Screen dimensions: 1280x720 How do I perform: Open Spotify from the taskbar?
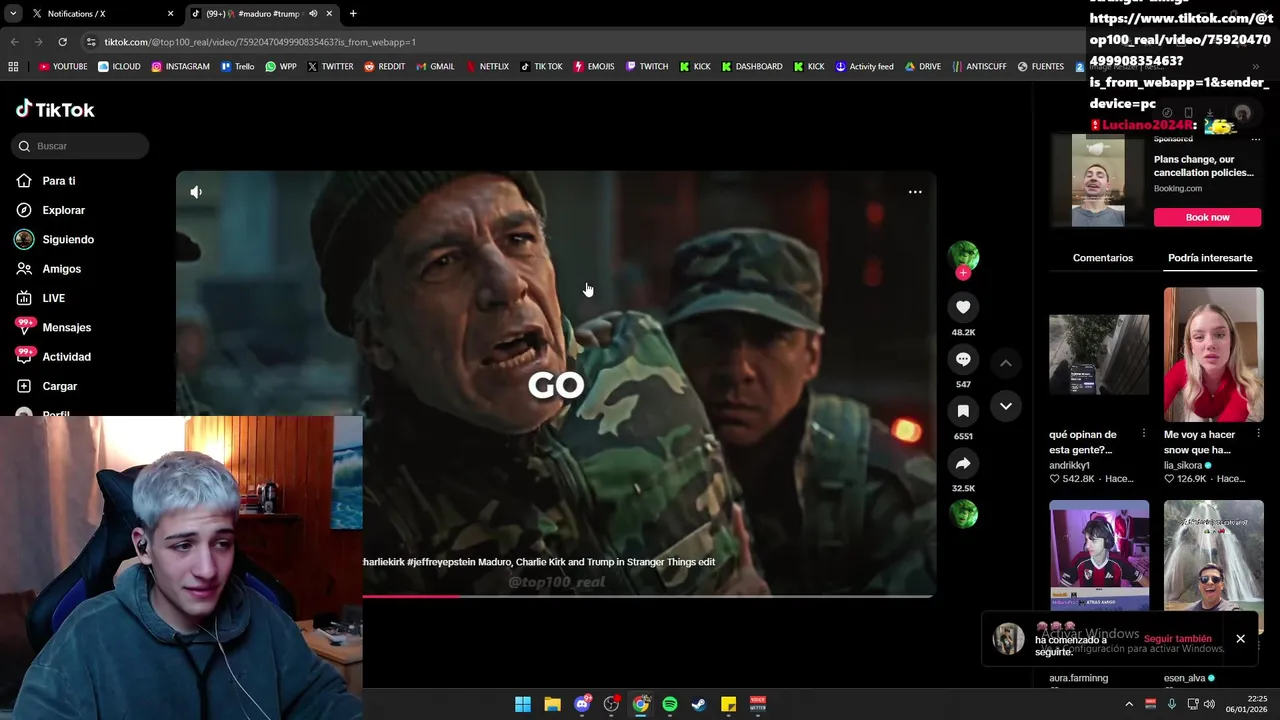point(670,704)
